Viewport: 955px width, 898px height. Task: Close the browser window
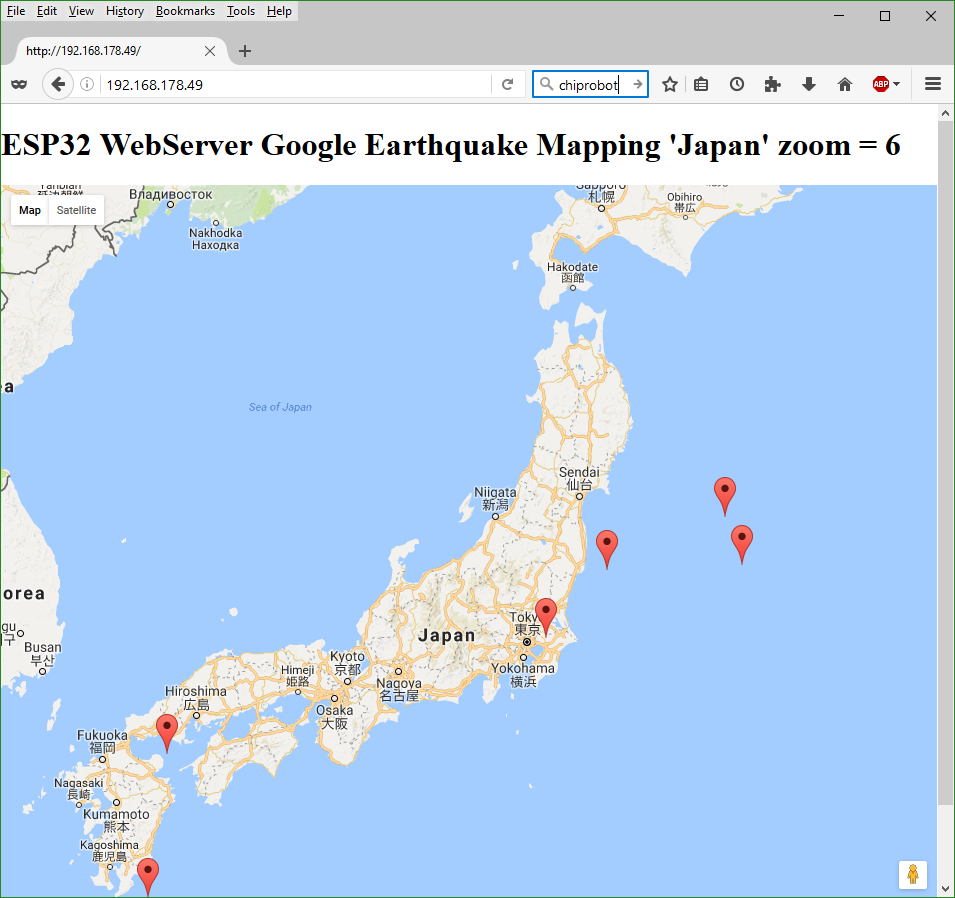click(931, 16)
